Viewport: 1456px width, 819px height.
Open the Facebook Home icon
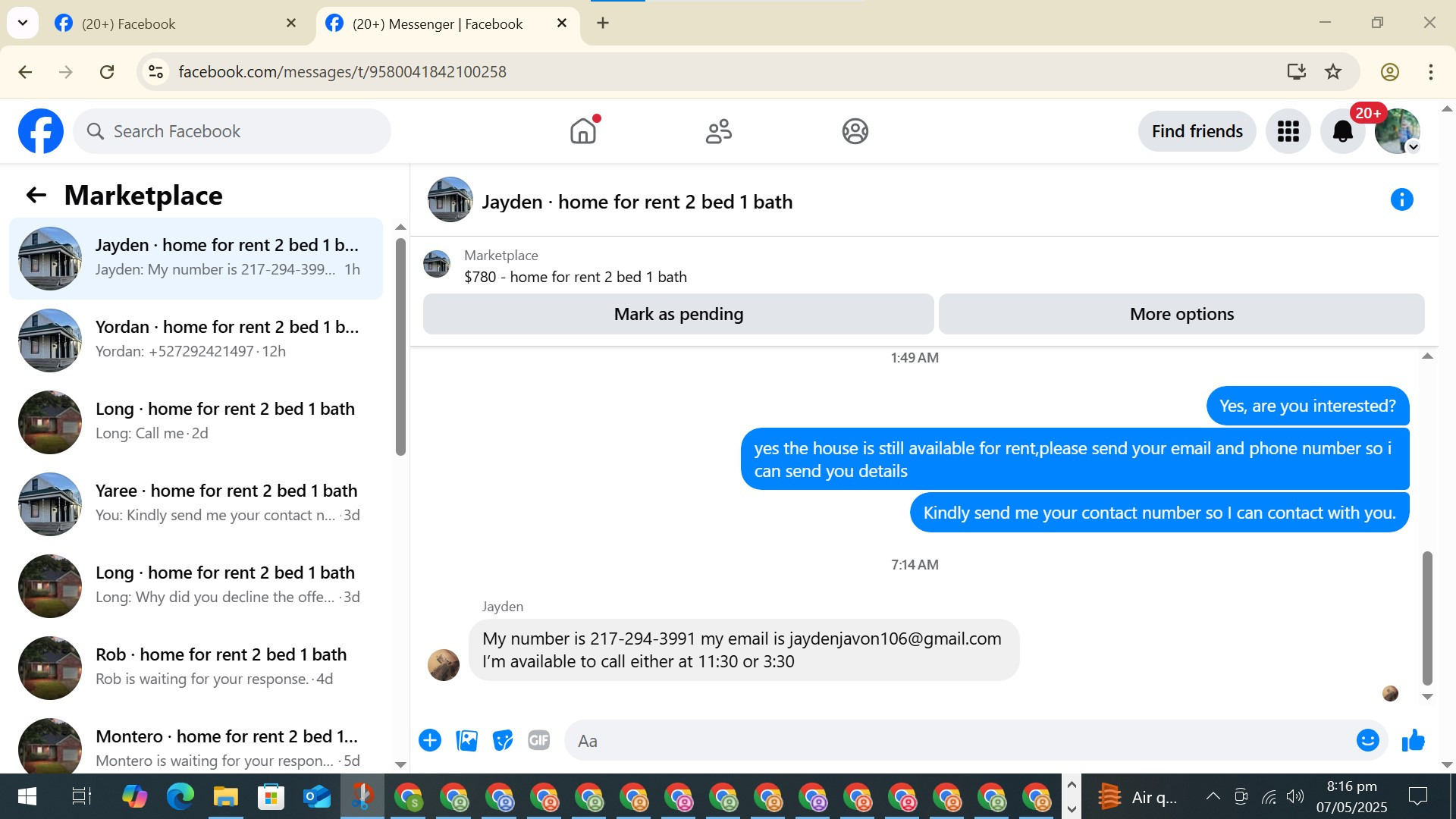(582, 131)
